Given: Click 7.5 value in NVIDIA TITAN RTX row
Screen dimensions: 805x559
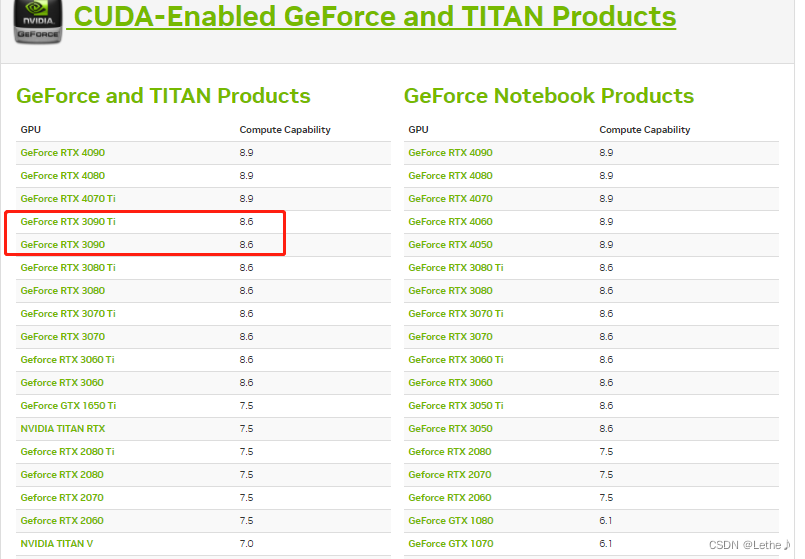Looking at the screenshot, I should click(x=246, y=429).
